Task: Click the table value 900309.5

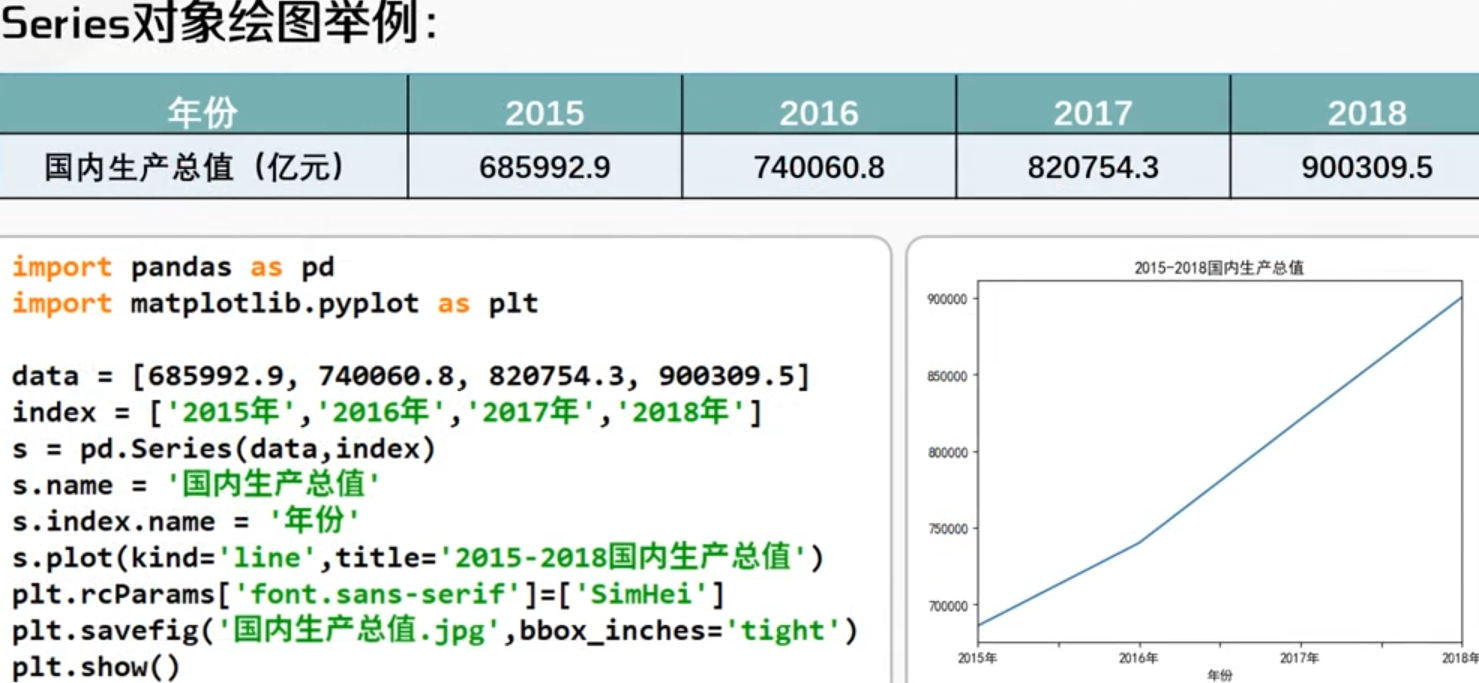Action: point(1367,167)
